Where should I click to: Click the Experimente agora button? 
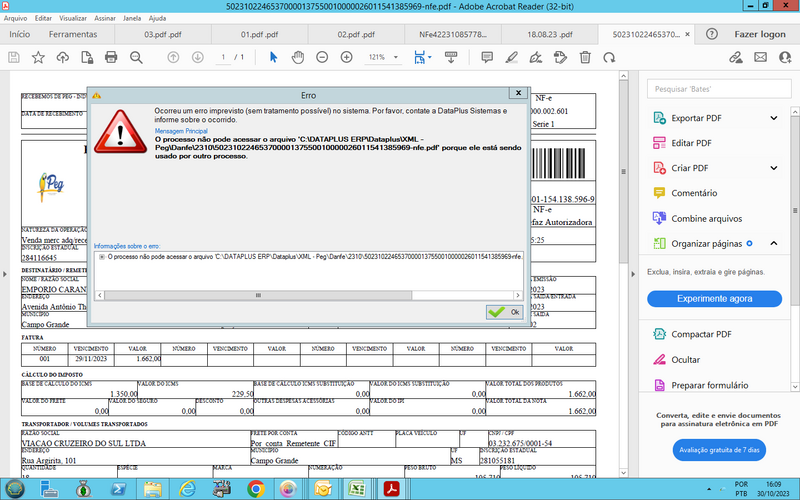click(x=714, y=298)
